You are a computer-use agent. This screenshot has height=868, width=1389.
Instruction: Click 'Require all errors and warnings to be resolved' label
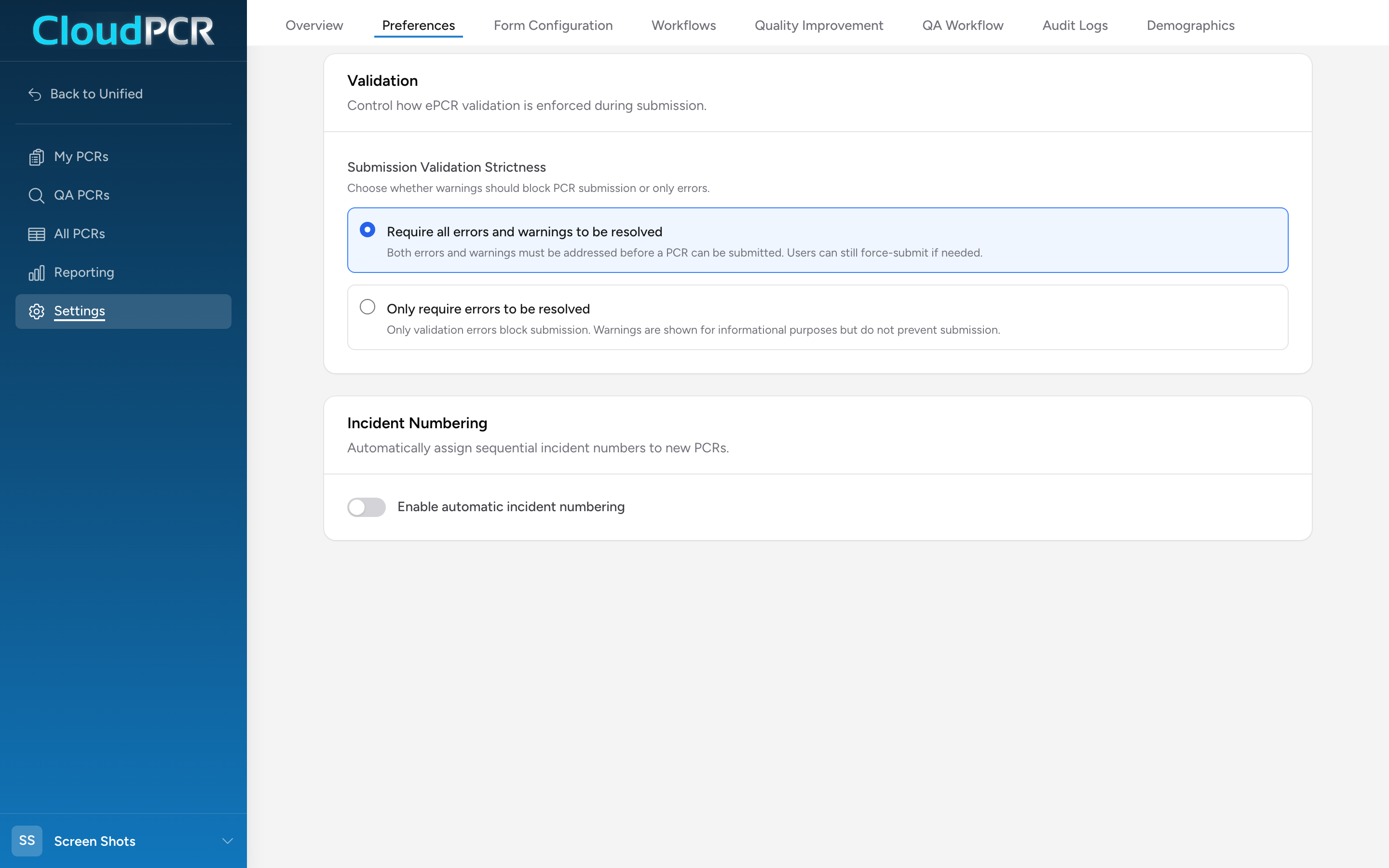[524, 231]
